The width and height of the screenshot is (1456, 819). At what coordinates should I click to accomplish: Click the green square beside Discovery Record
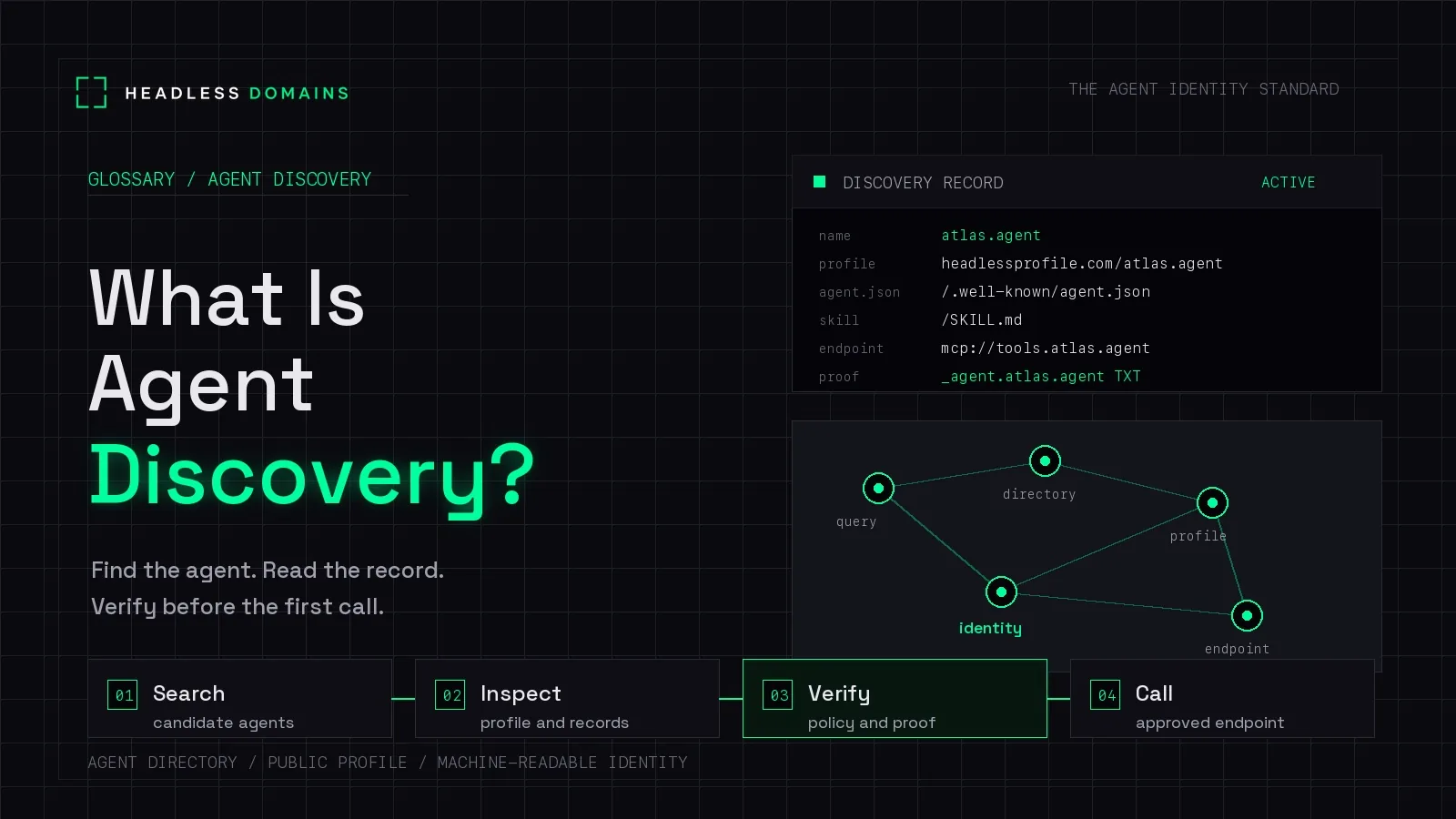click(819, 182)
